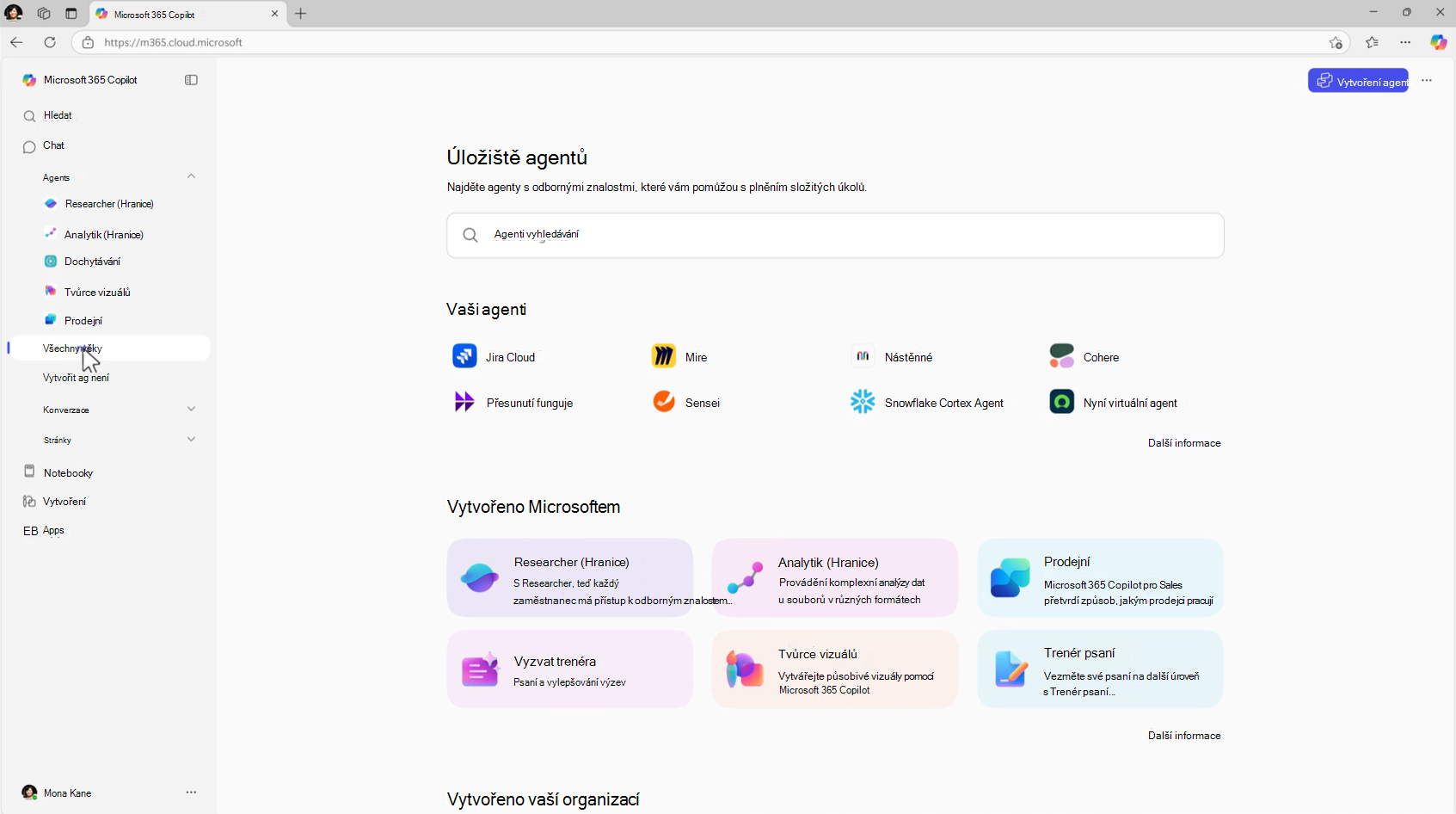Open the Snowflake Cortex Agent icon

pos(863,401)
